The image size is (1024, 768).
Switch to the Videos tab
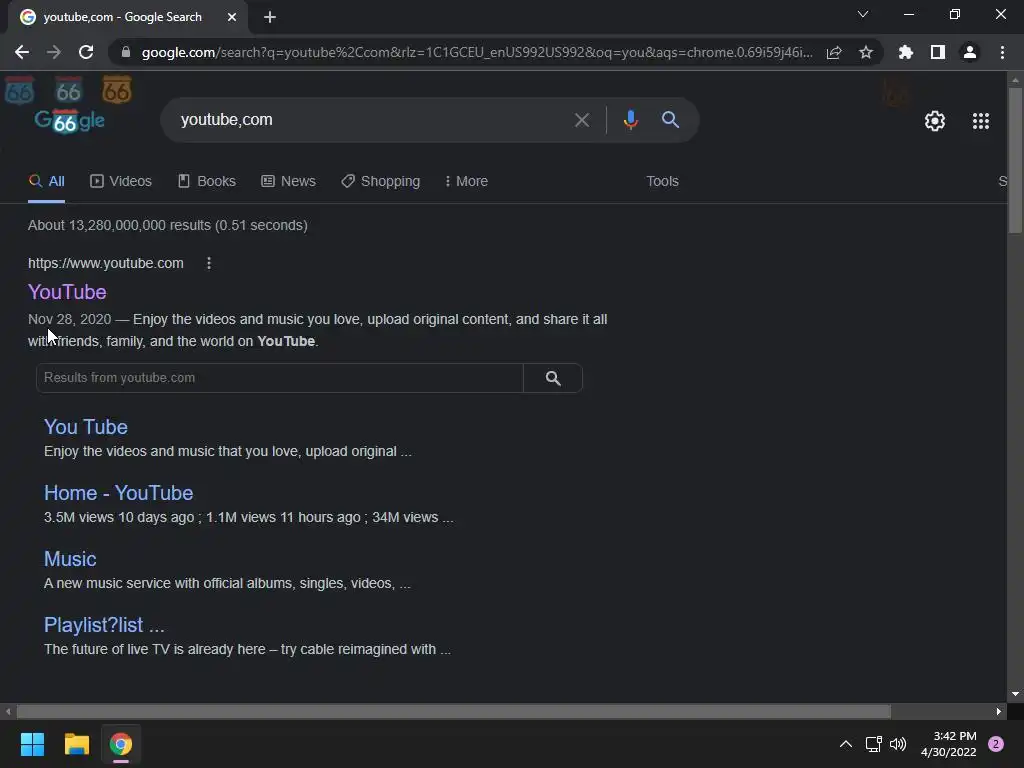pos(121,181)
